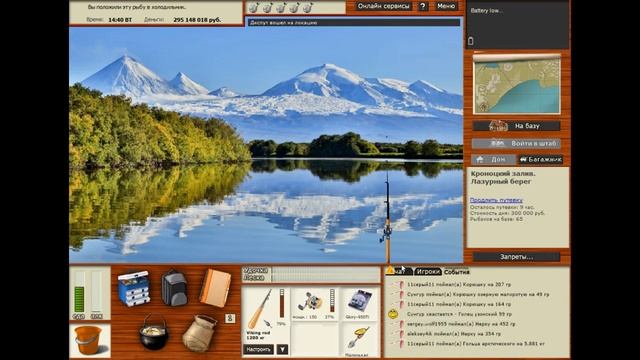Image resolution: width=640 pixels, height=360 pixels.
Task: Click the reel wear indicator bar
Action: (x=332, y=301)
